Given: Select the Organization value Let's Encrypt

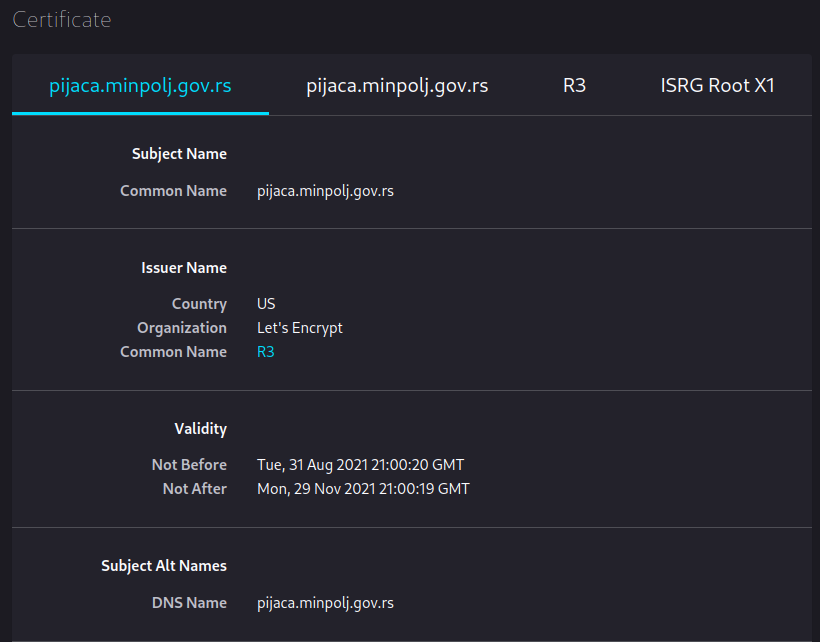Looking at the screenshot, I should 300,328.
